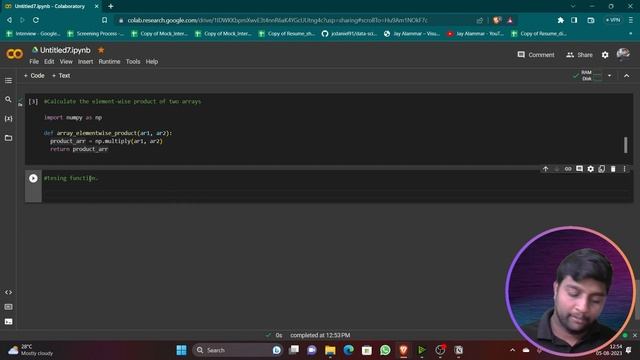
Task: Open the Tools menu
Action: [133, 62]
